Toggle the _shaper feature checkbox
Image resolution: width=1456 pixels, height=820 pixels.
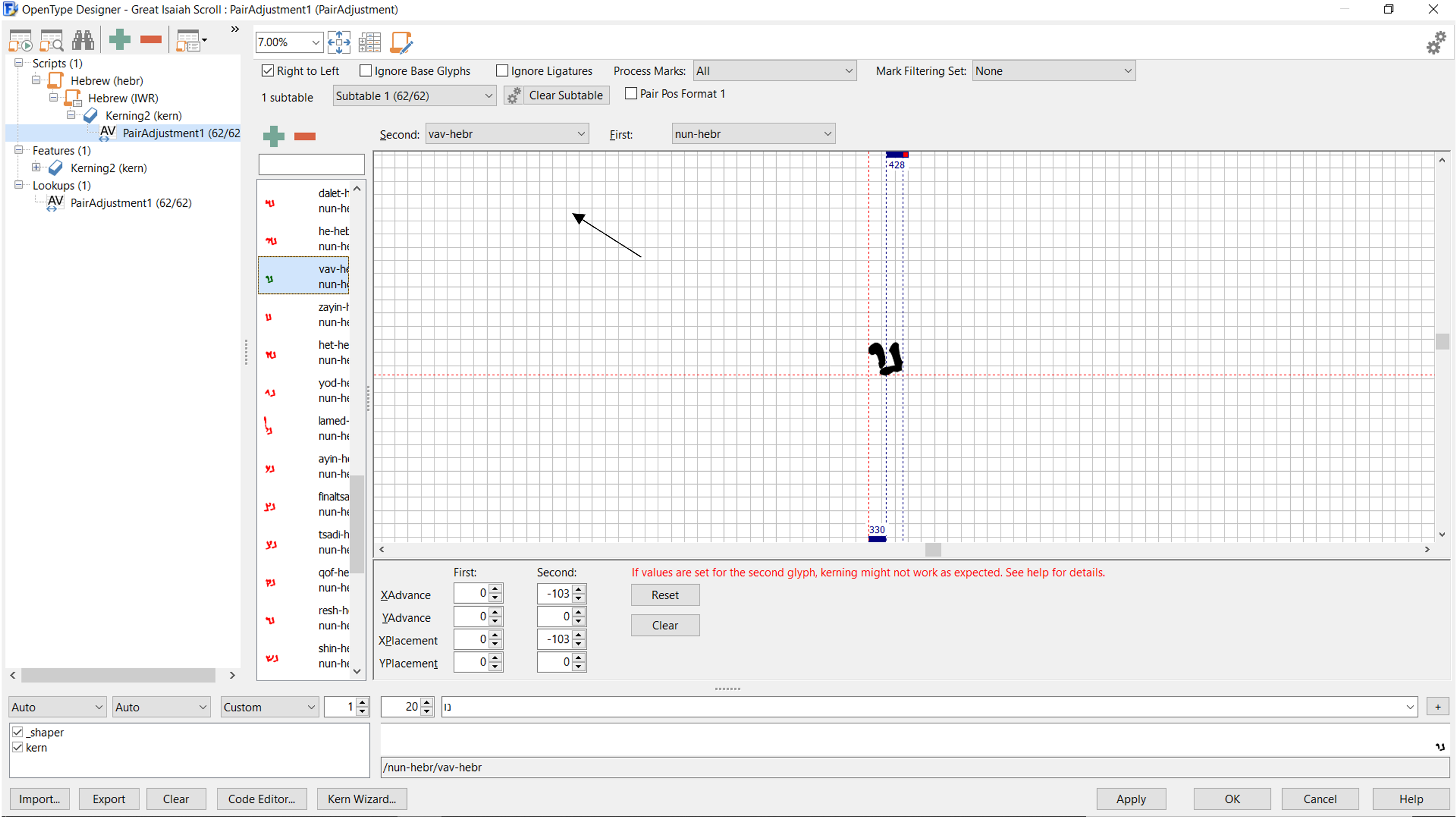click(18, 732)
